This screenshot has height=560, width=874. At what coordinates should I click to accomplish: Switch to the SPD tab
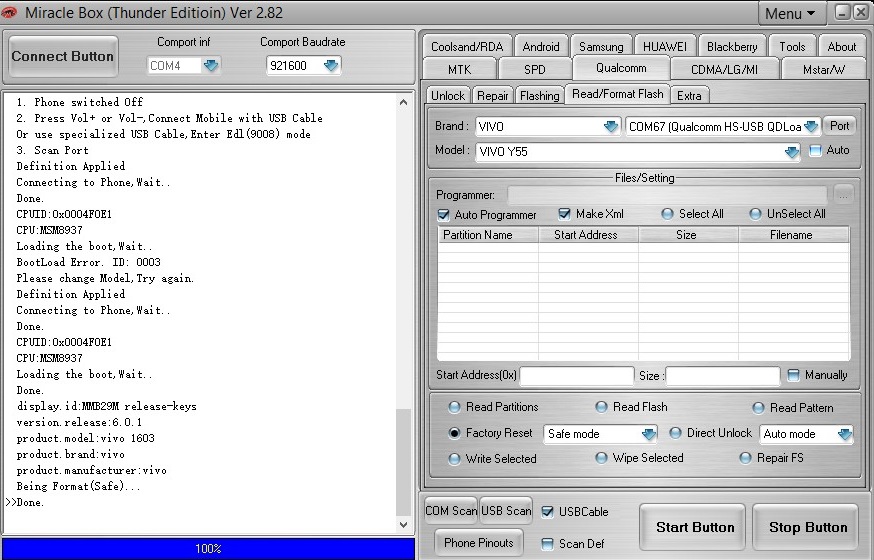point(534,70)
